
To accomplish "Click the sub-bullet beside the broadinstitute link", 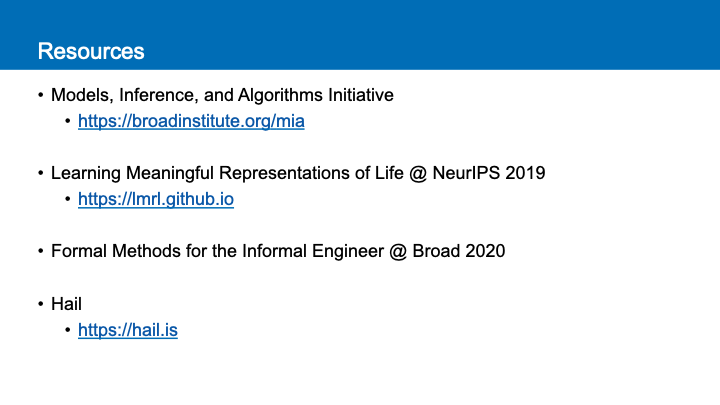I will coord(68,121).
